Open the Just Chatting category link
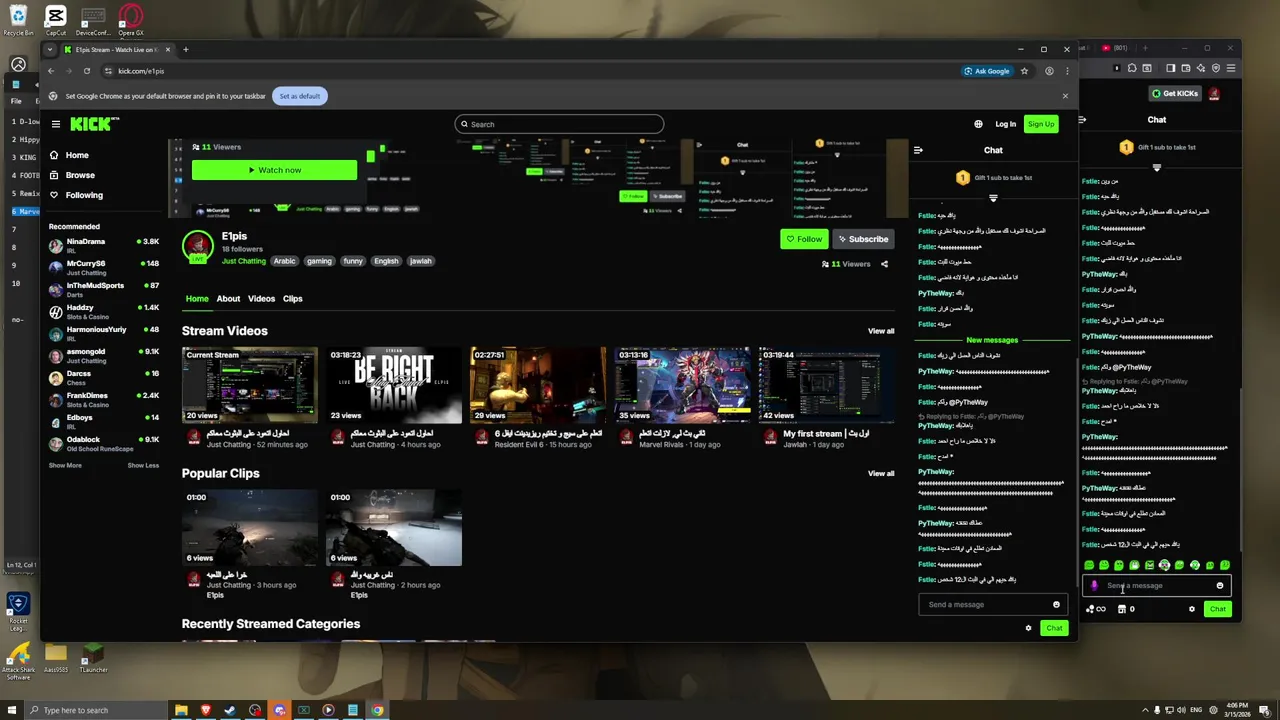The height and width of the screenshot is (720, 1280). [244, 261]
